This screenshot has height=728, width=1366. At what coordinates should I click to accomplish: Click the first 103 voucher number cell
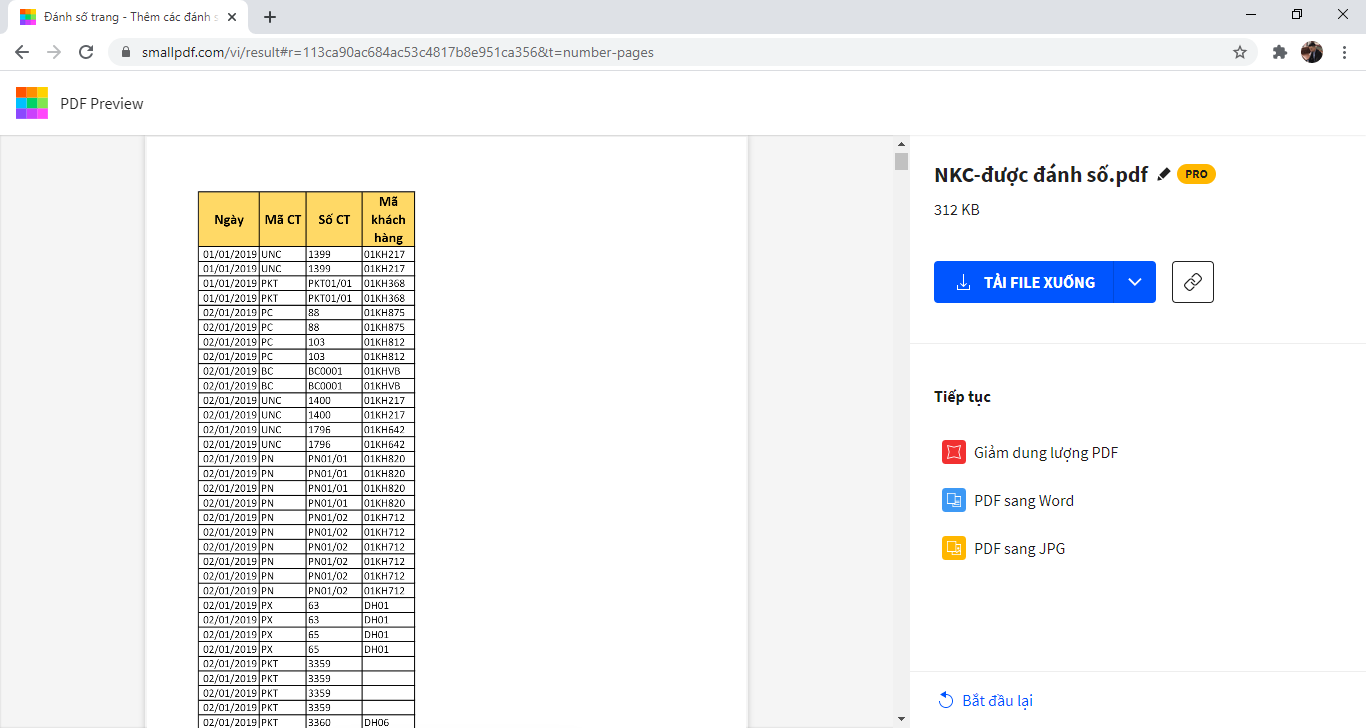pyautogui.click(x=334, y=342)
